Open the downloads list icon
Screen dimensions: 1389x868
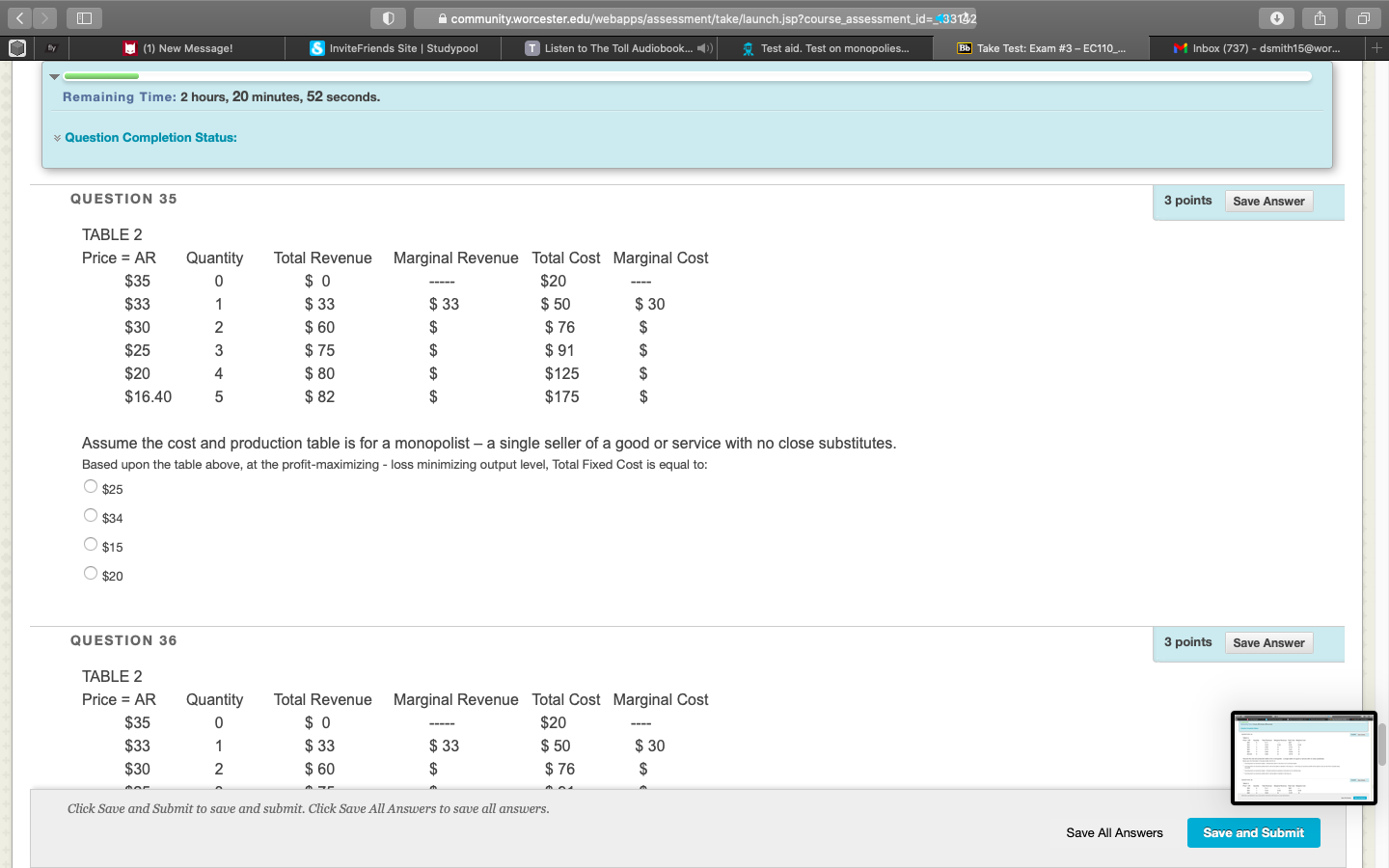pos(1276,18)
